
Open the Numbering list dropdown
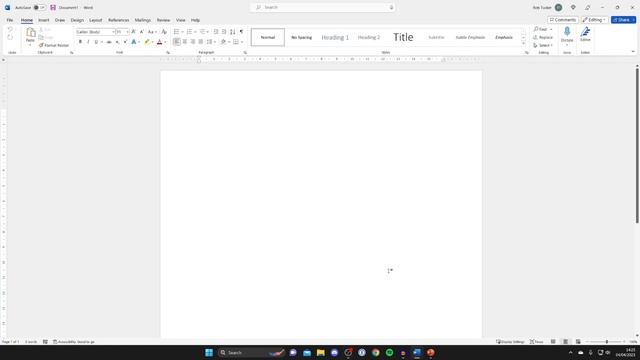195,32
